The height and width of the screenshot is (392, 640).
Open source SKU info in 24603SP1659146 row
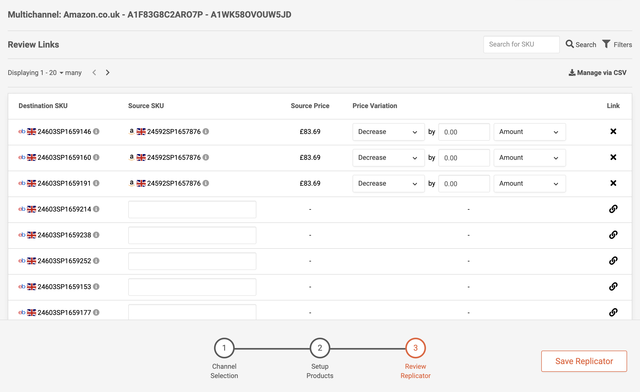[206, 131]
